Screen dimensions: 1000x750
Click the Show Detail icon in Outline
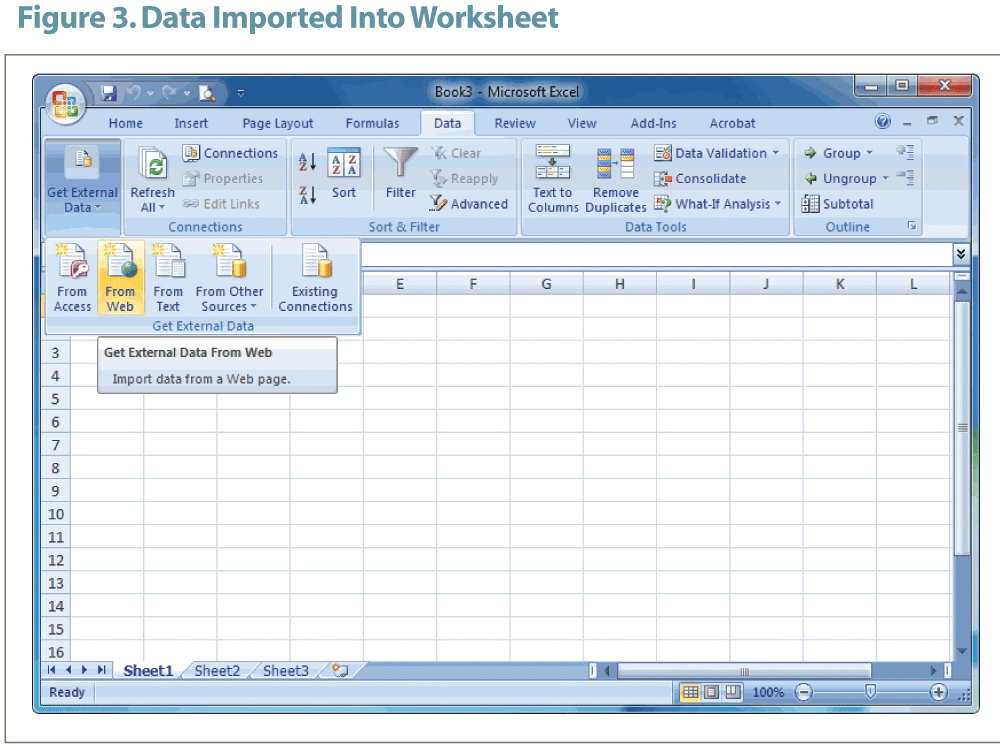click(x=906, y=152)
